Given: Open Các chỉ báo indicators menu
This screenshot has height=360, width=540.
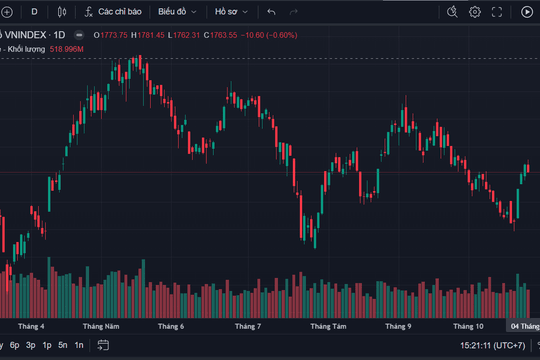Looking at the screenshot, I should pos(113,12).
